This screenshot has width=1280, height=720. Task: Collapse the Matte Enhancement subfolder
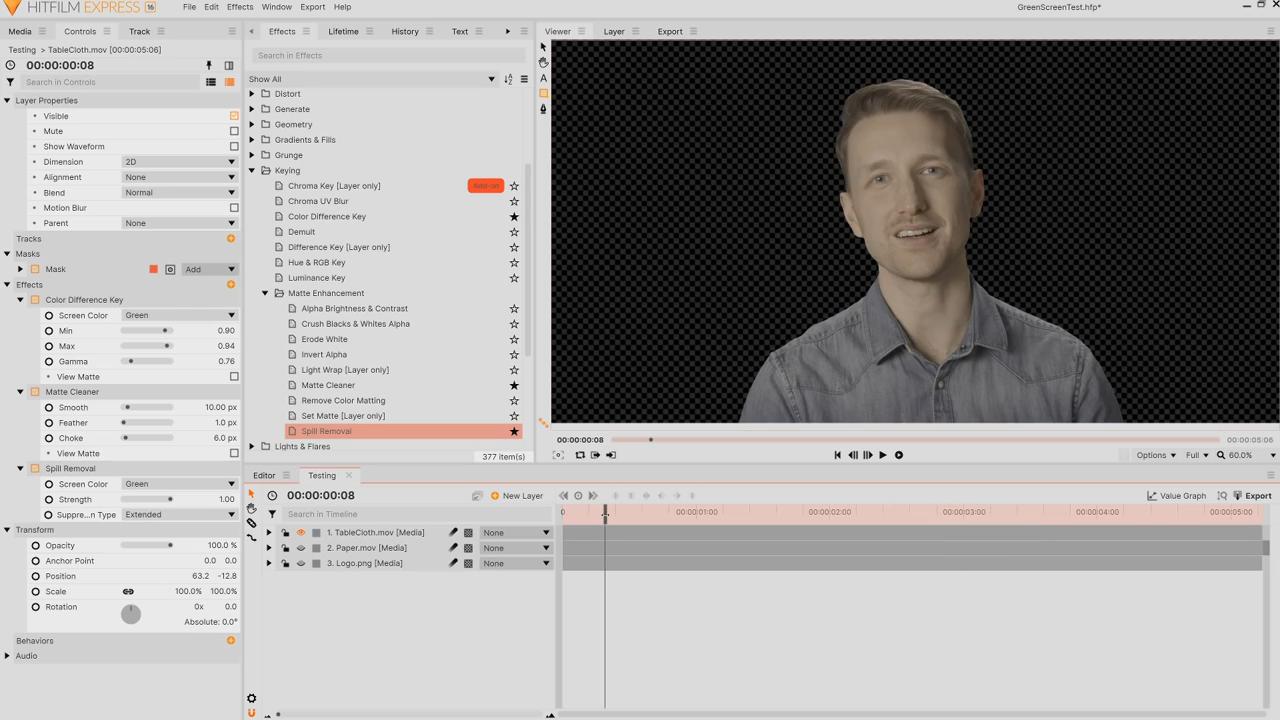266,294
